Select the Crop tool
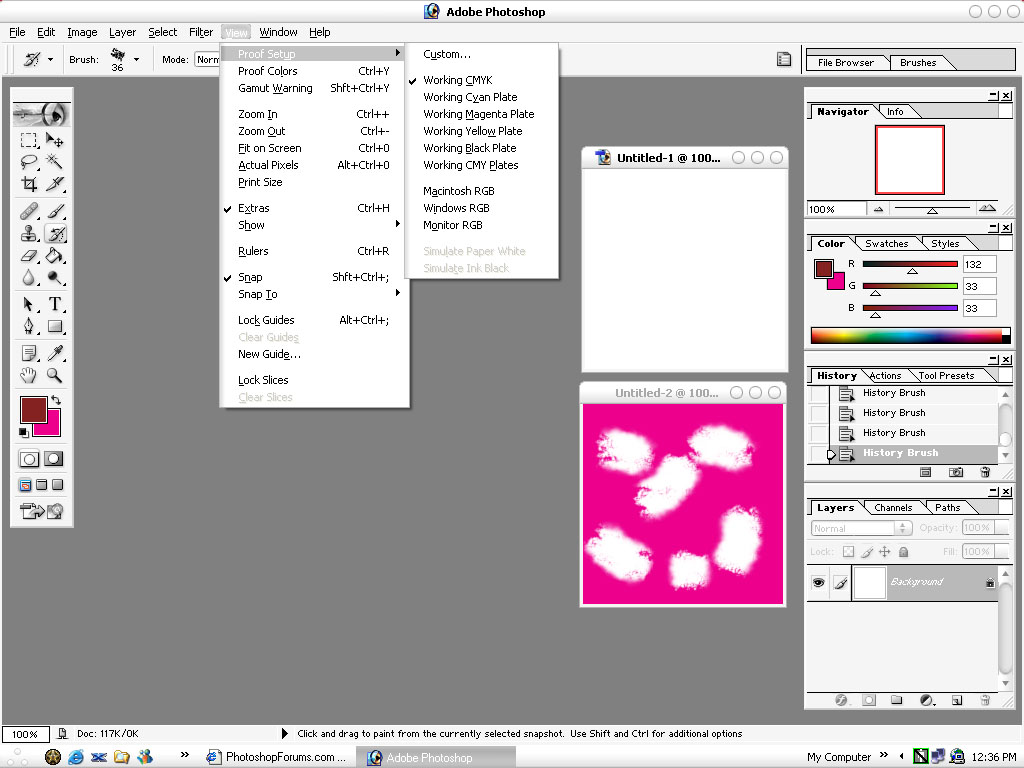The height and width of the screenshot is (768, 1024). pyautogui.click(x=29, y=184)
